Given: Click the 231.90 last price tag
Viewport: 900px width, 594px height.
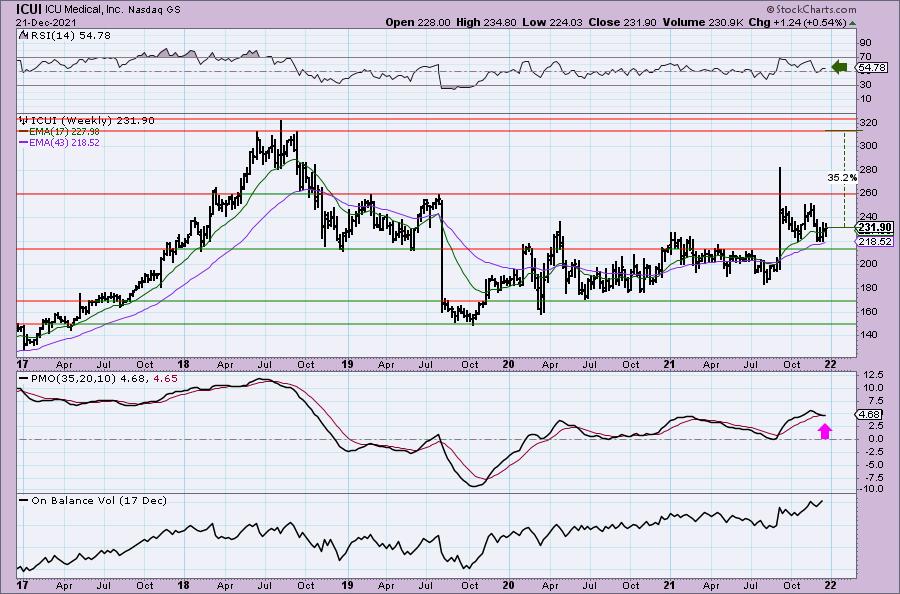Looking at the screenshot, I should coord(875,228).
